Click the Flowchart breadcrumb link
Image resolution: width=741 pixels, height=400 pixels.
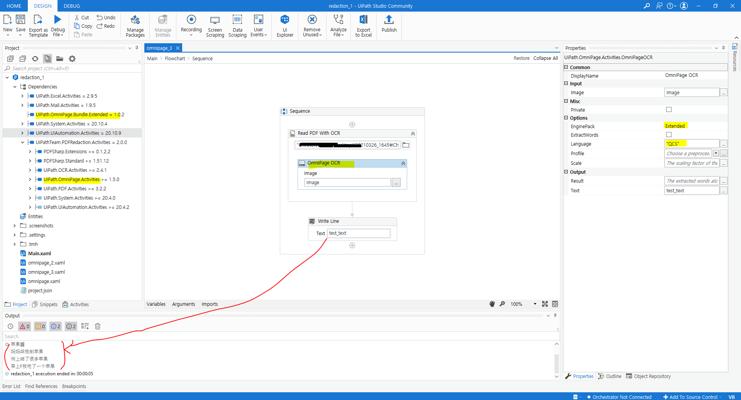175,59
